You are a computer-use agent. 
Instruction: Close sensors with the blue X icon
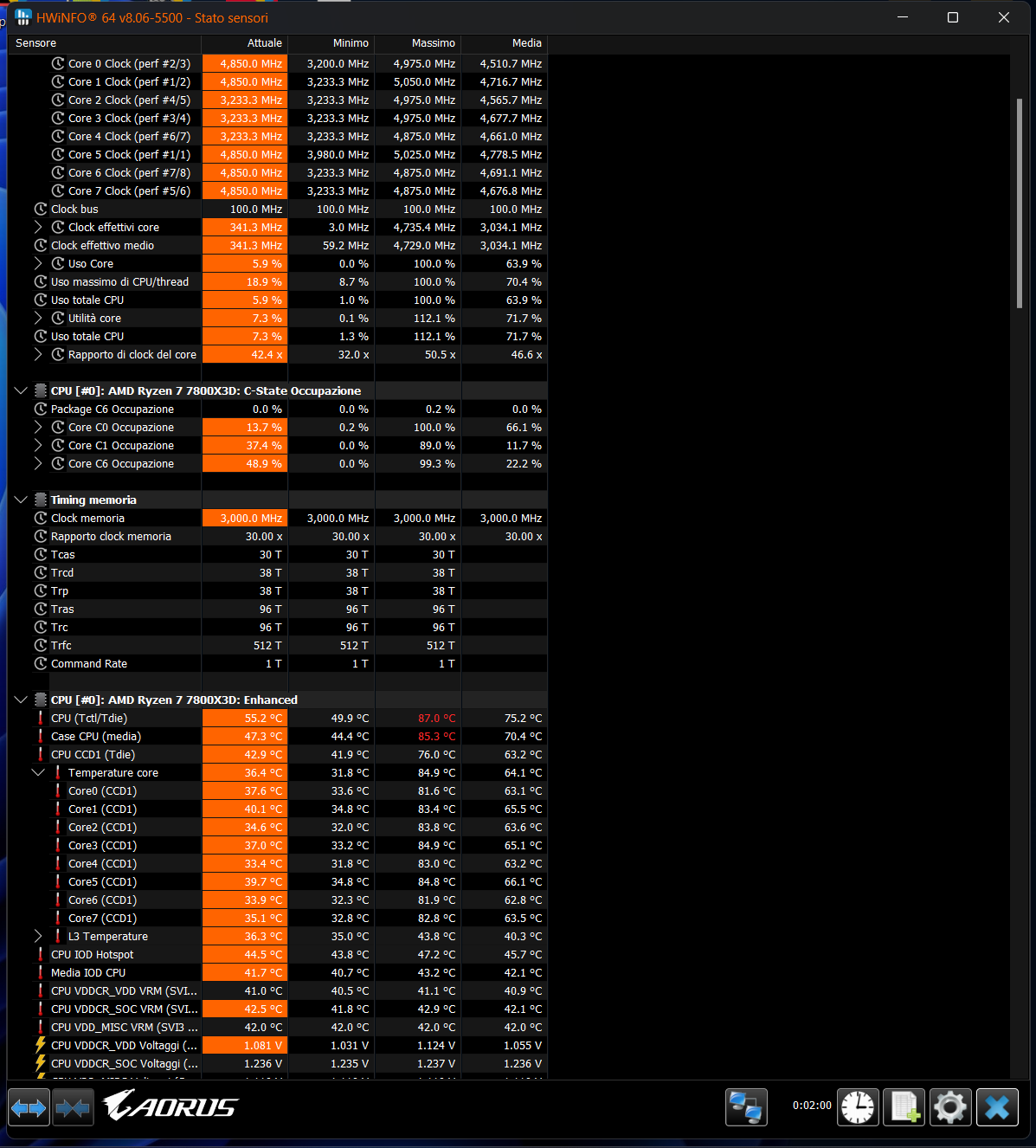tap(997, 1107)
